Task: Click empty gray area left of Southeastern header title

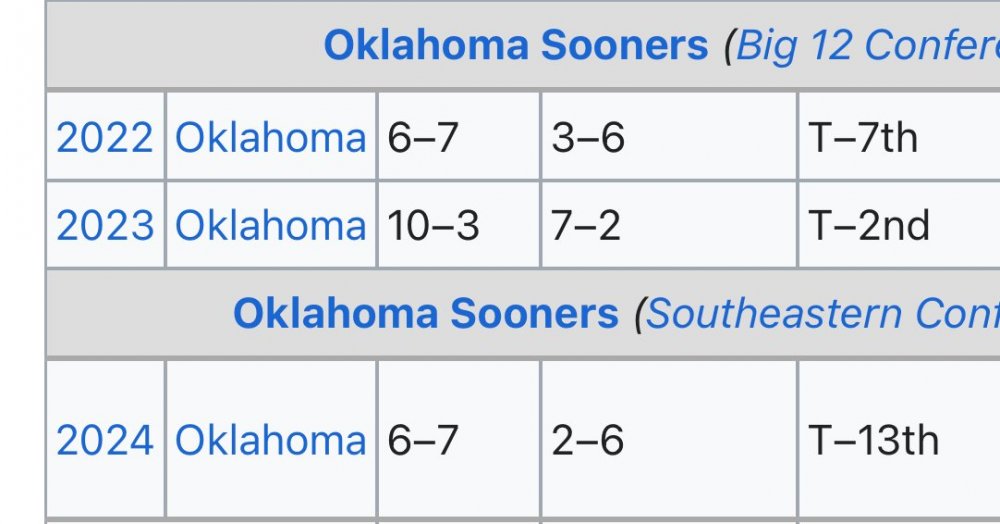Action: click(x=140, y=314)
